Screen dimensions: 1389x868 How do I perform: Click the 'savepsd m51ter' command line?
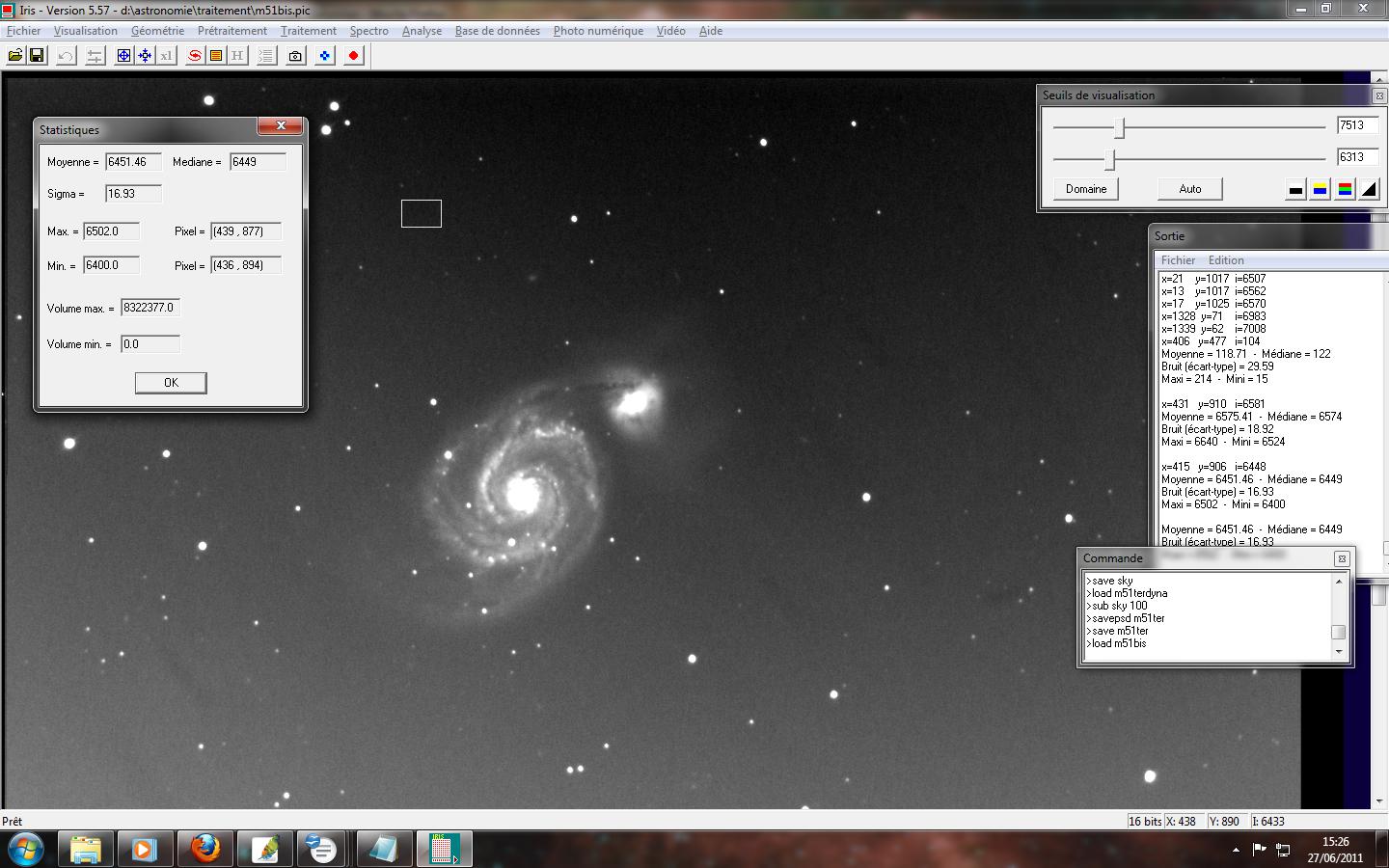(x=1125, y=618)
